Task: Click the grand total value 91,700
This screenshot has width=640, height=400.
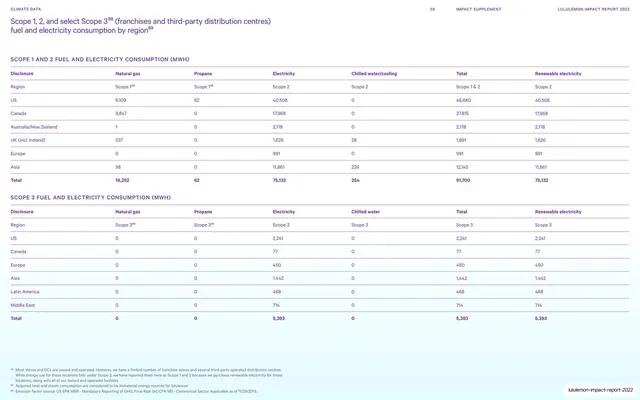Action: pos(463,180)
